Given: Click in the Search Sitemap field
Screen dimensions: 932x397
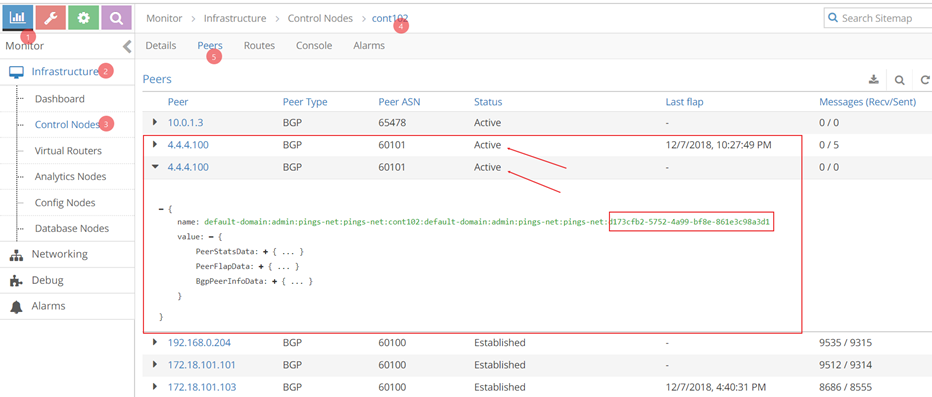Looking at the screenshot, I should pyautogui.click(x=879, y=18).
